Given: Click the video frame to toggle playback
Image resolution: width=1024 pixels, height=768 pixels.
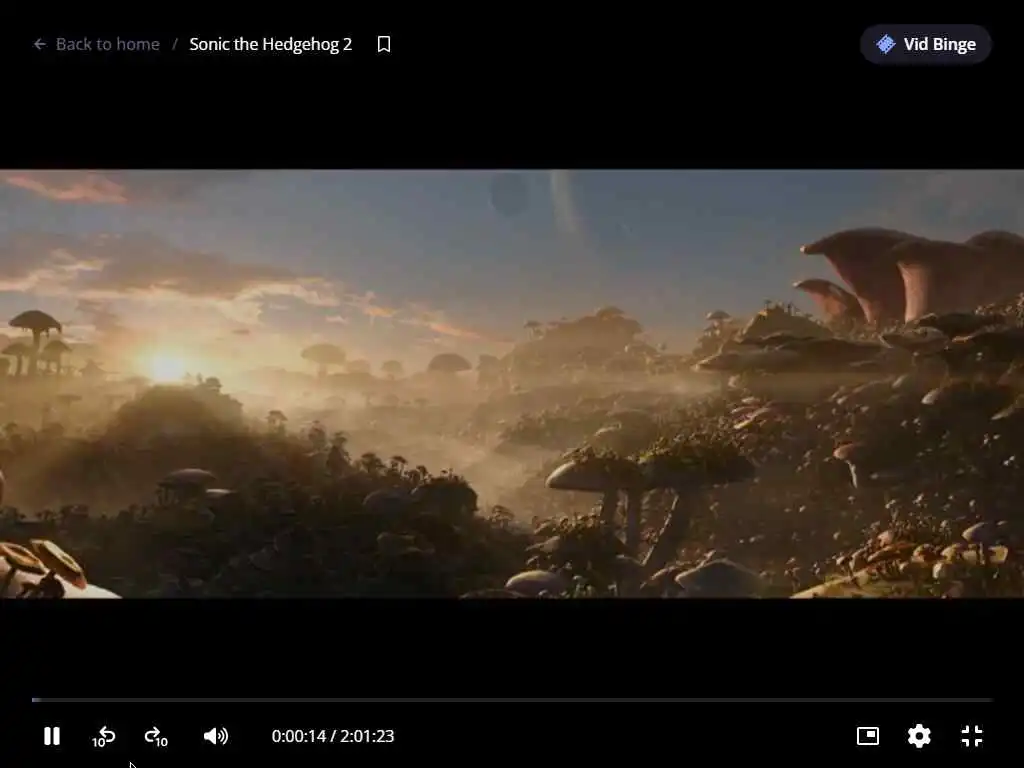Looking at the screenshot, I should [x=512, y=383].
